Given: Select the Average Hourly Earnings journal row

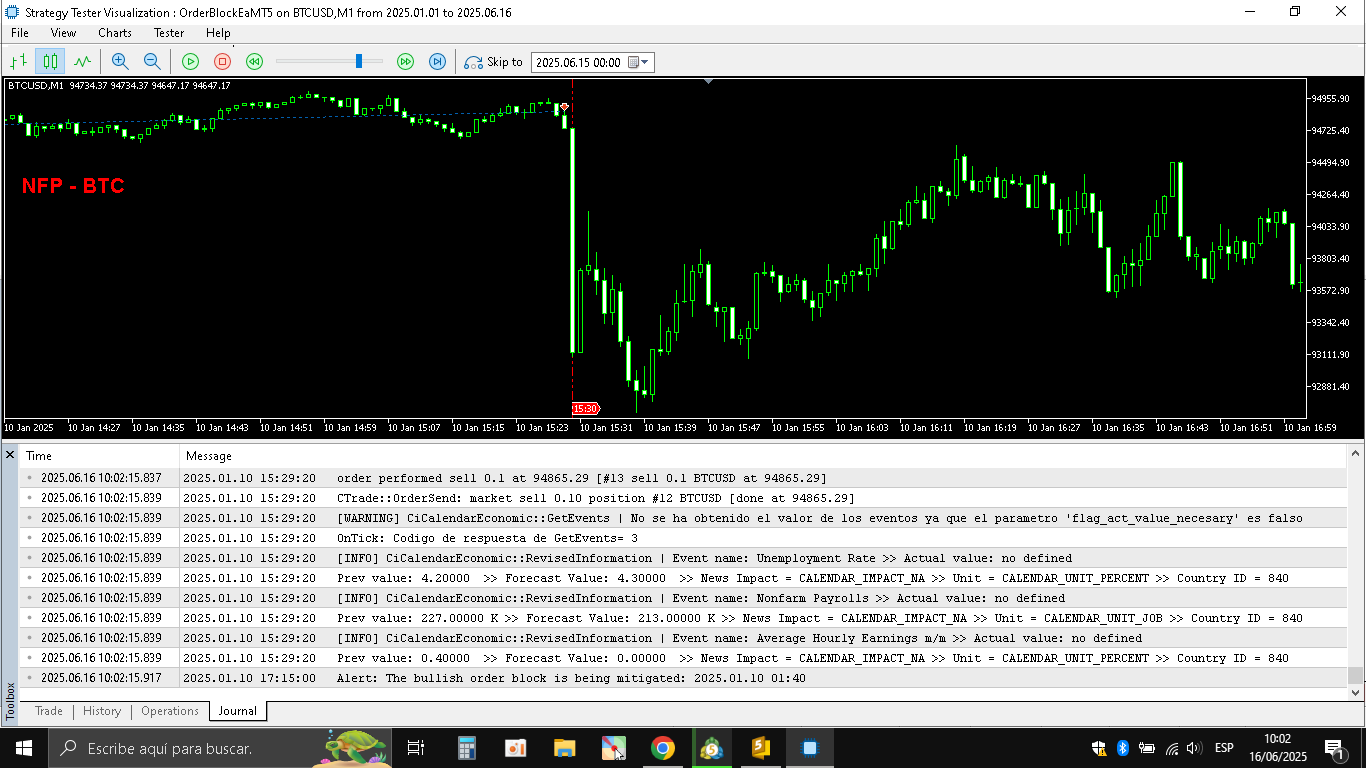Looking at the screenshot, I should coord(683,638).
